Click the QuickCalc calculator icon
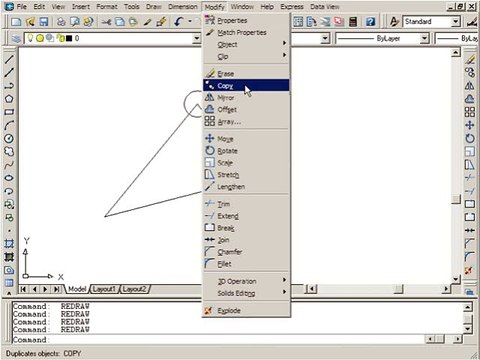480x360 pixels. click(x=353, y=22)
